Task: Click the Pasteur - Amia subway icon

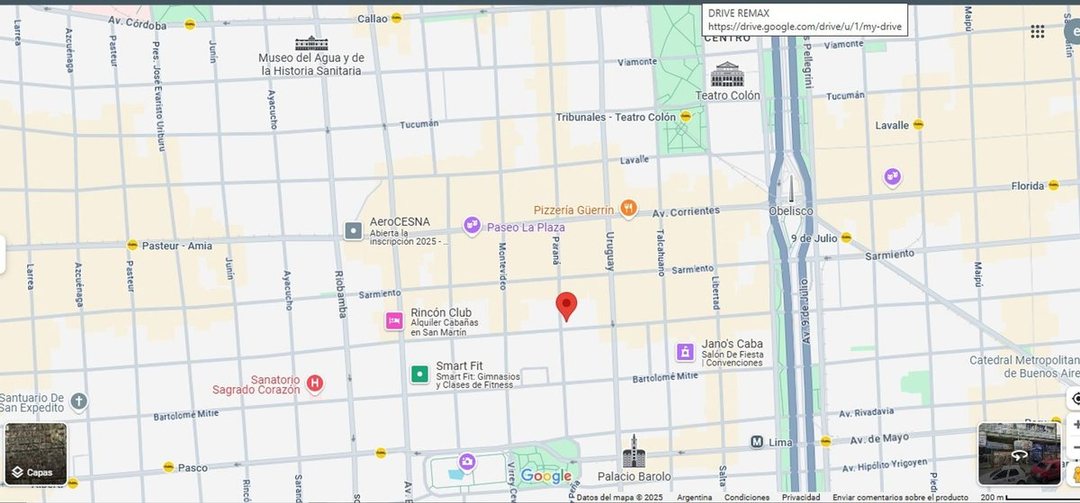Action: click(132, 245)
